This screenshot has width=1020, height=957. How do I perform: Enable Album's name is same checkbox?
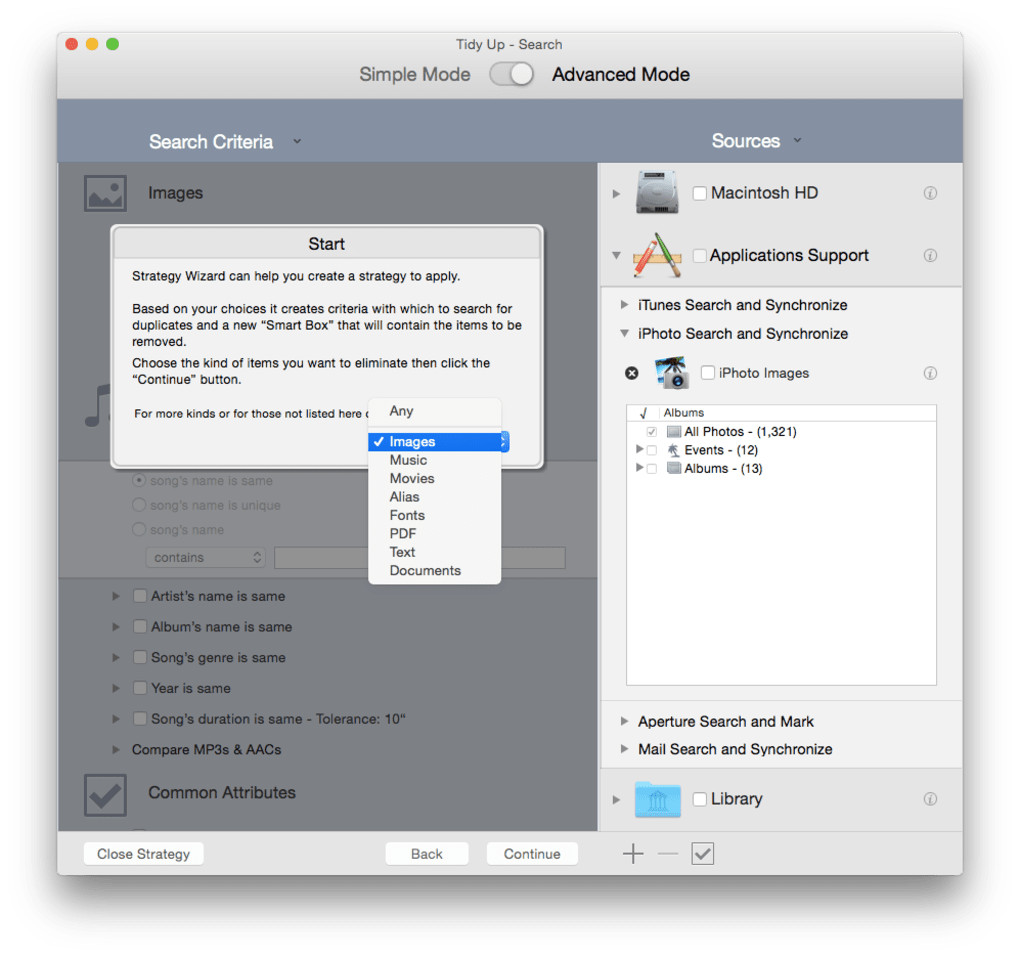point(139,627)
